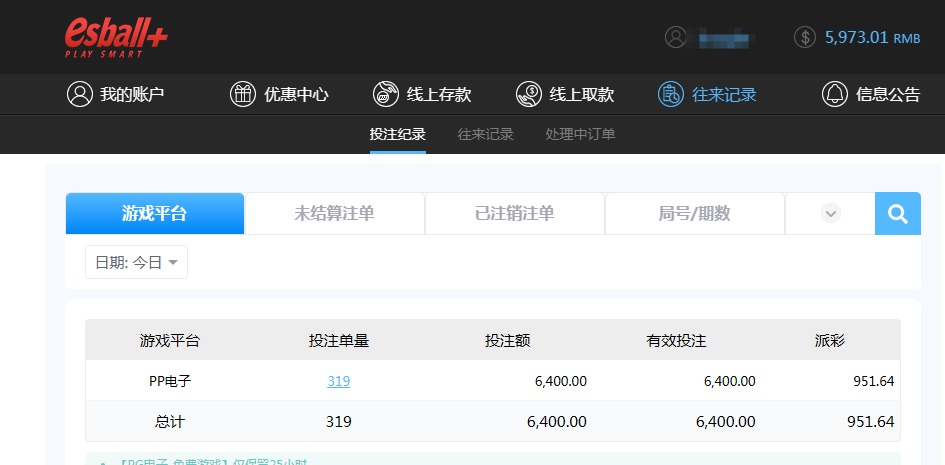Click the 总计 row label

[170, 422]
